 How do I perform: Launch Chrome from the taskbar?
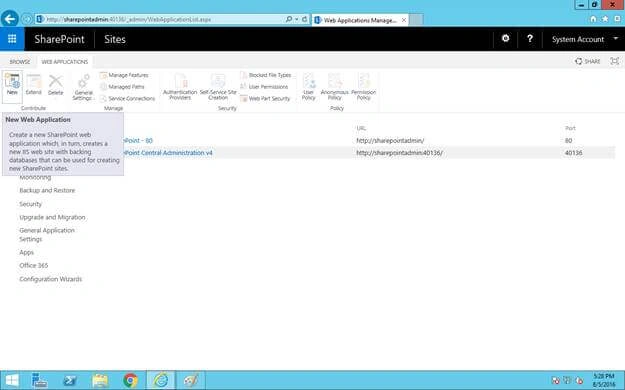[x=130, y=380]
